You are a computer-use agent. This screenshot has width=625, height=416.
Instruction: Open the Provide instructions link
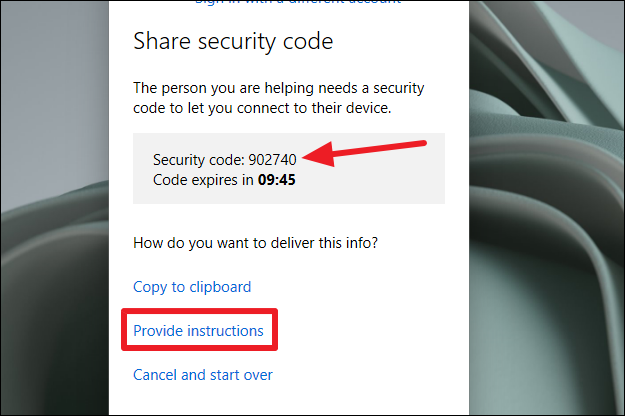click(x=198, y=331)
